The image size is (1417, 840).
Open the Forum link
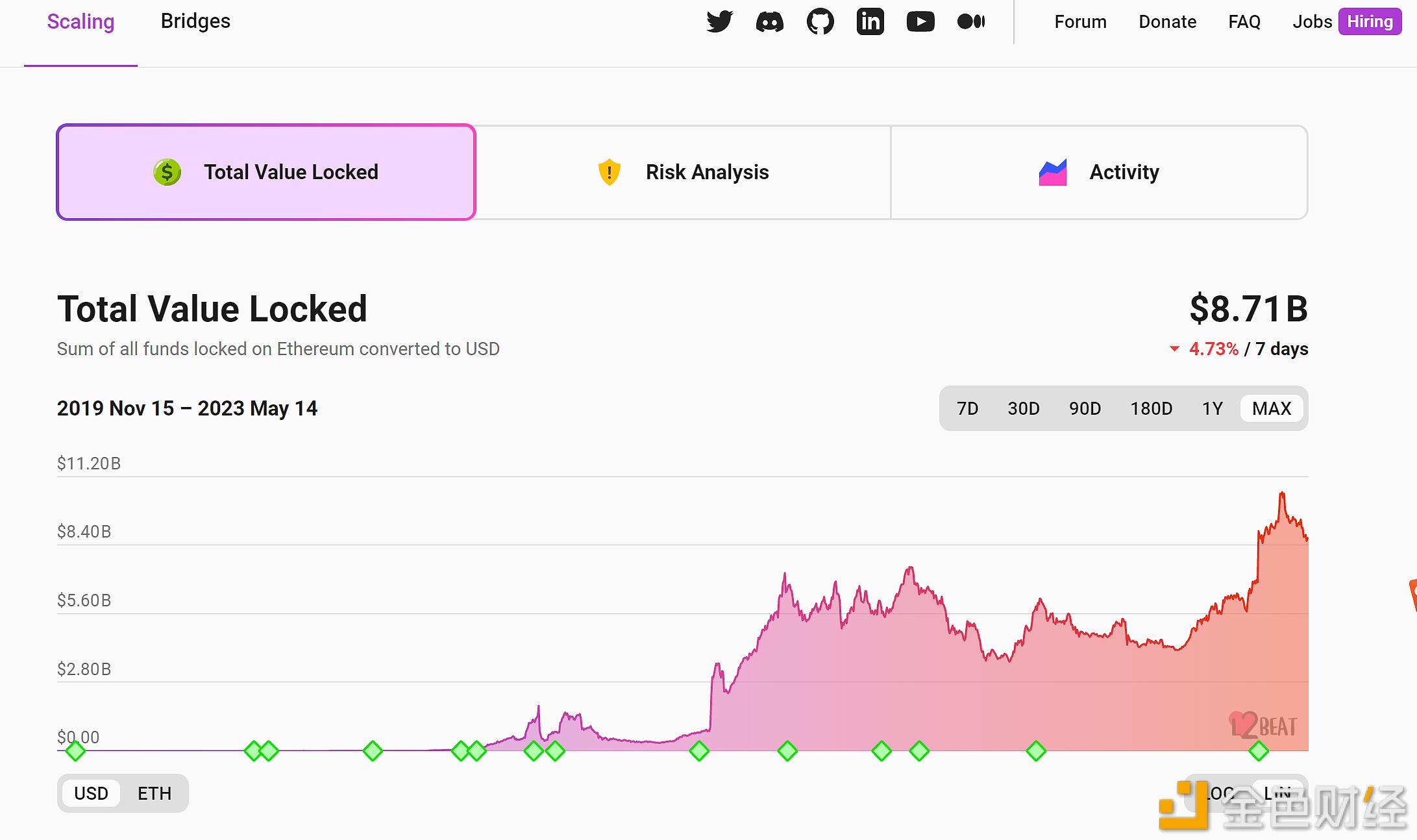(x=1080, y=21)
